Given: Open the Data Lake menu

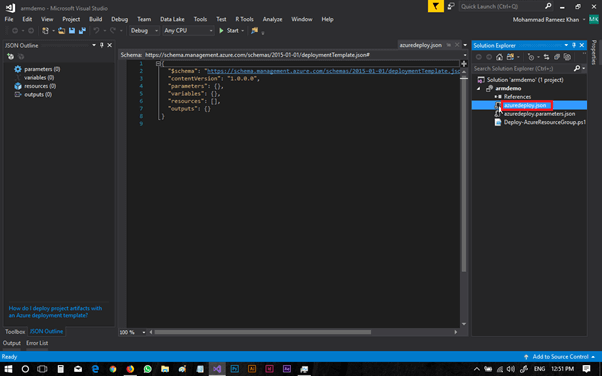Looking at the screenshot, I should 172,19.
